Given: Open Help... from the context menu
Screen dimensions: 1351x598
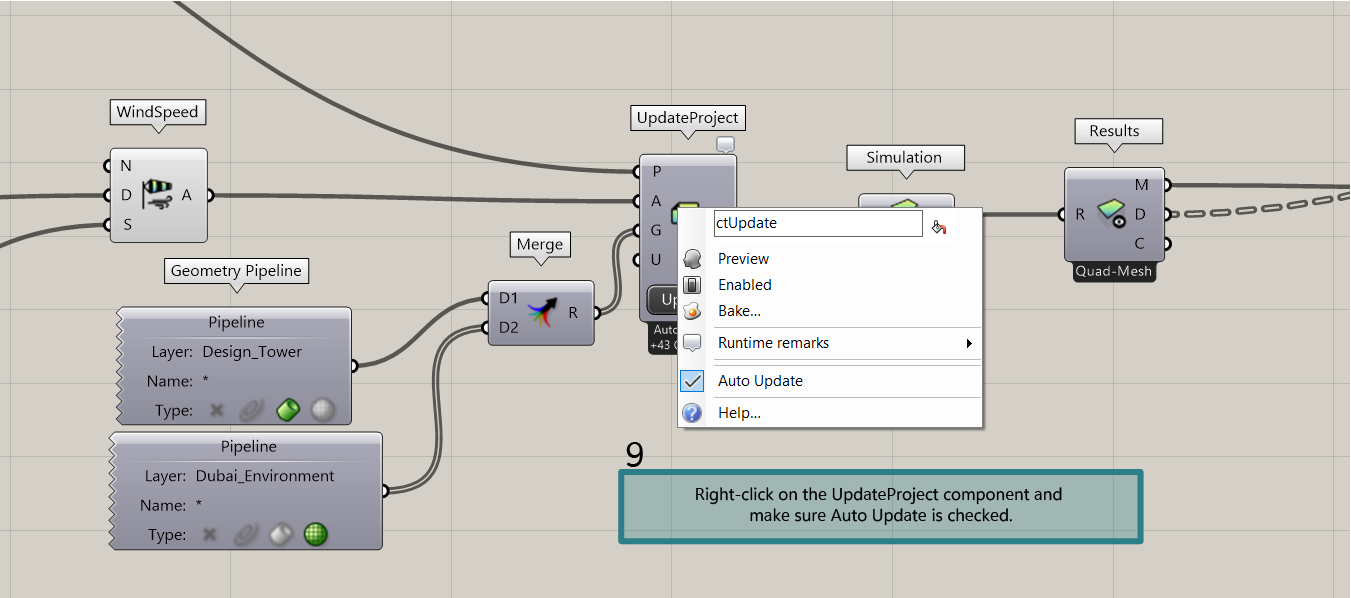Looking at the screenshot, I should pyautogui.click(x=739, y=413).
